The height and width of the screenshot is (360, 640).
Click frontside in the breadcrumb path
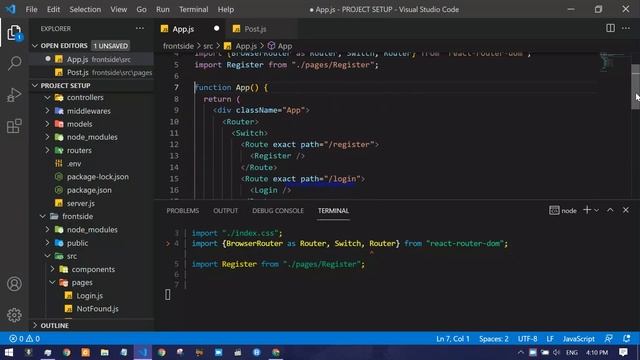pyautogui.click(x=178, y=46)
